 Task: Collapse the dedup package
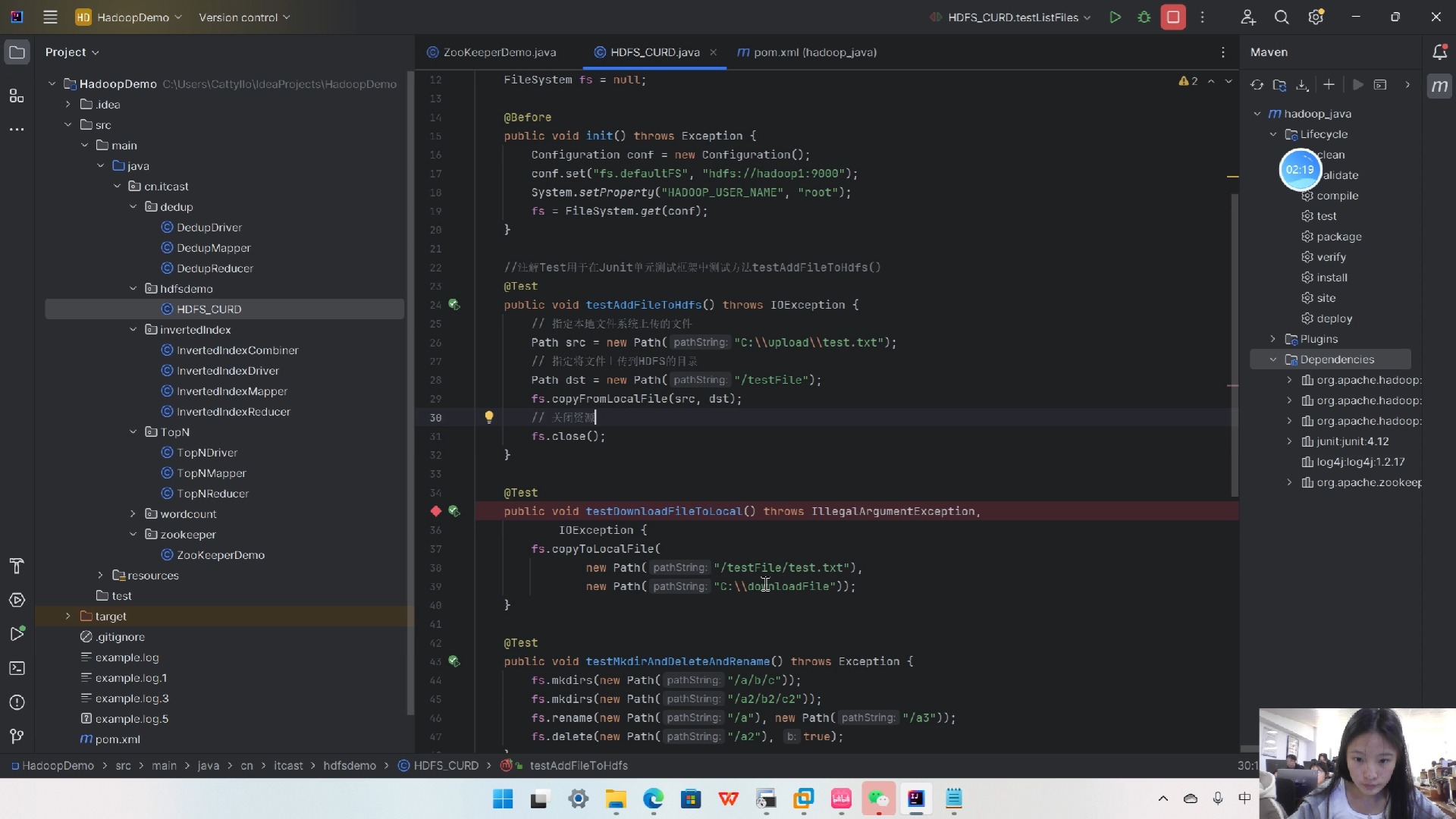(x=133, y=207)
